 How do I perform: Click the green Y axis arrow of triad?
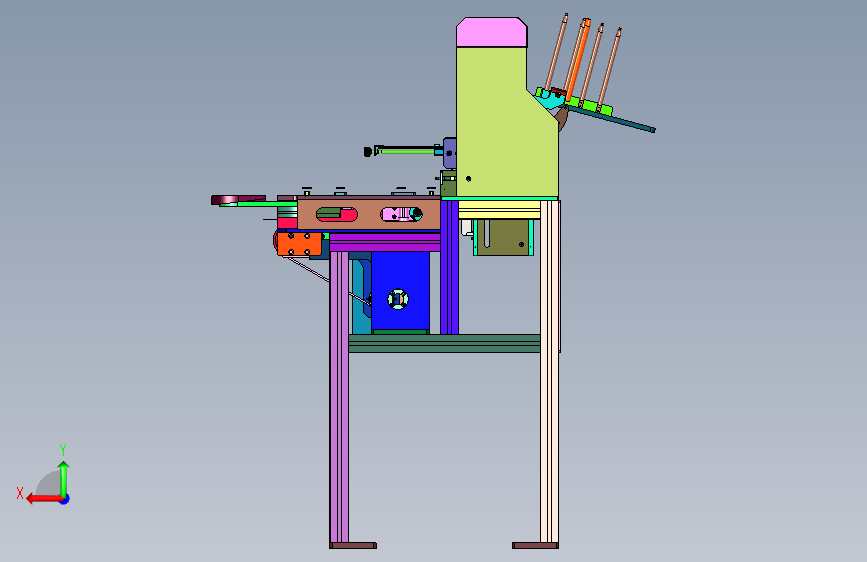click(x=64, y=479)
